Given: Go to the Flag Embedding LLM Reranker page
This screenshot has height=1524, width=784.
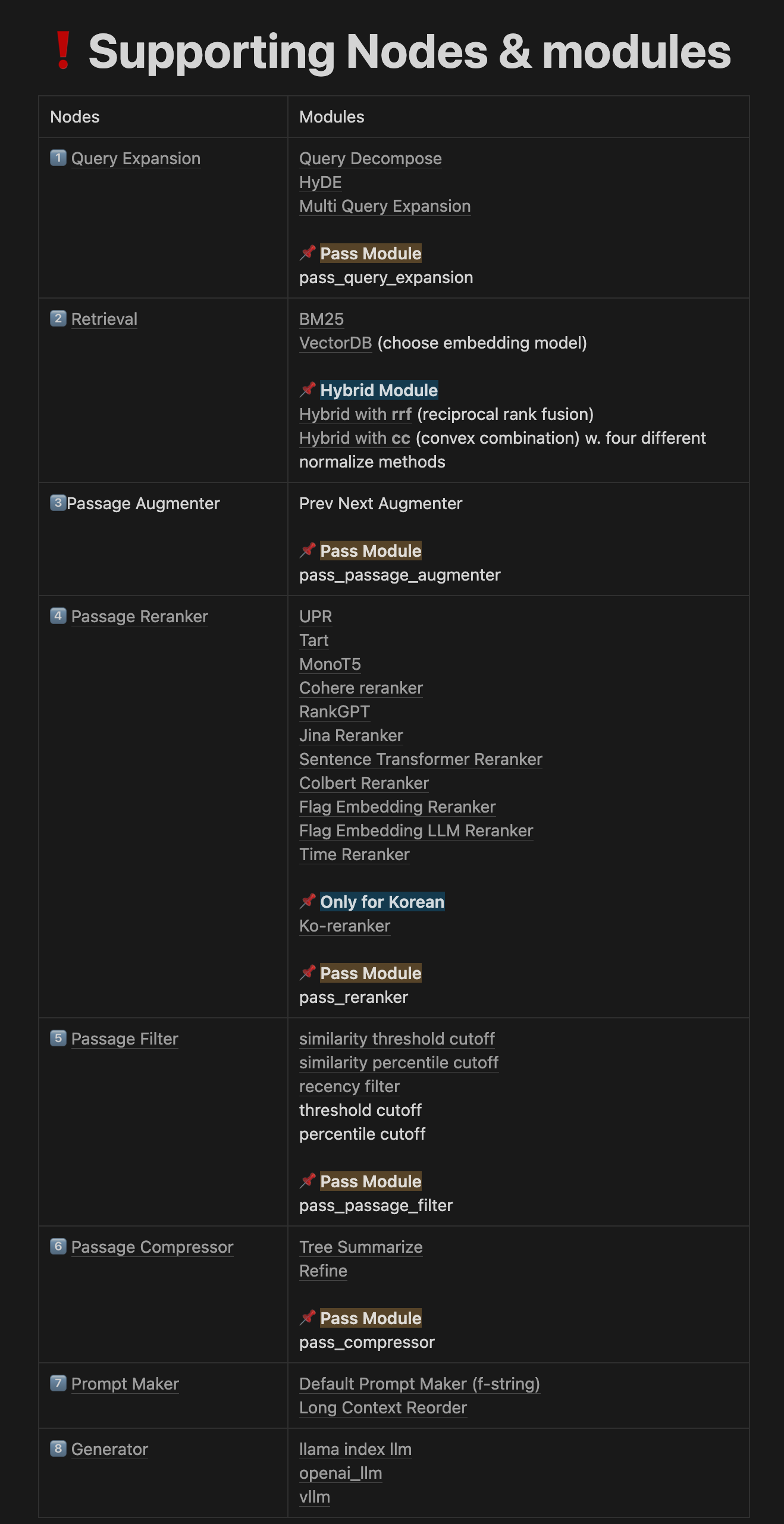Looking at the screenshot, I should tap(416, 831).
